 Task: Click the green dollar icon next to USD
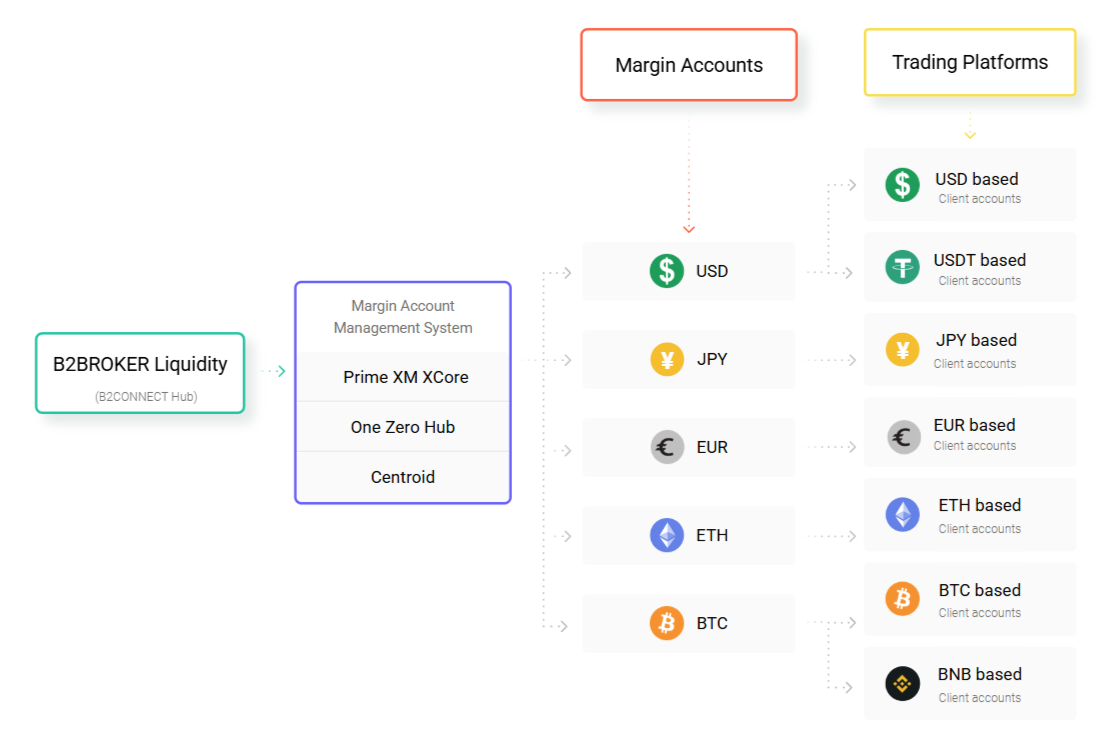tap(666, 271)
